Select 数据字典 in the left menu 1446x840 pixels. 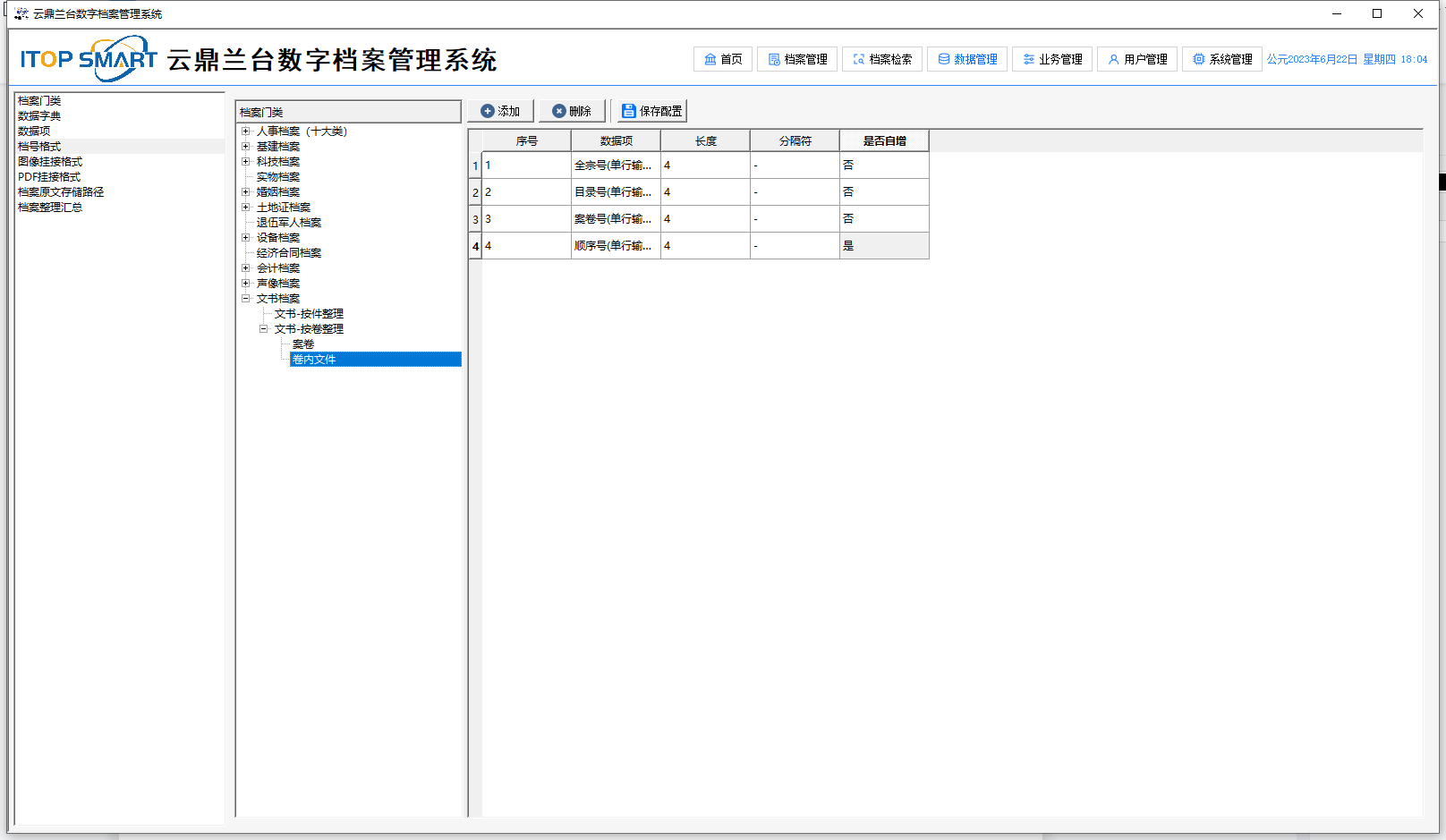point(39,116)
